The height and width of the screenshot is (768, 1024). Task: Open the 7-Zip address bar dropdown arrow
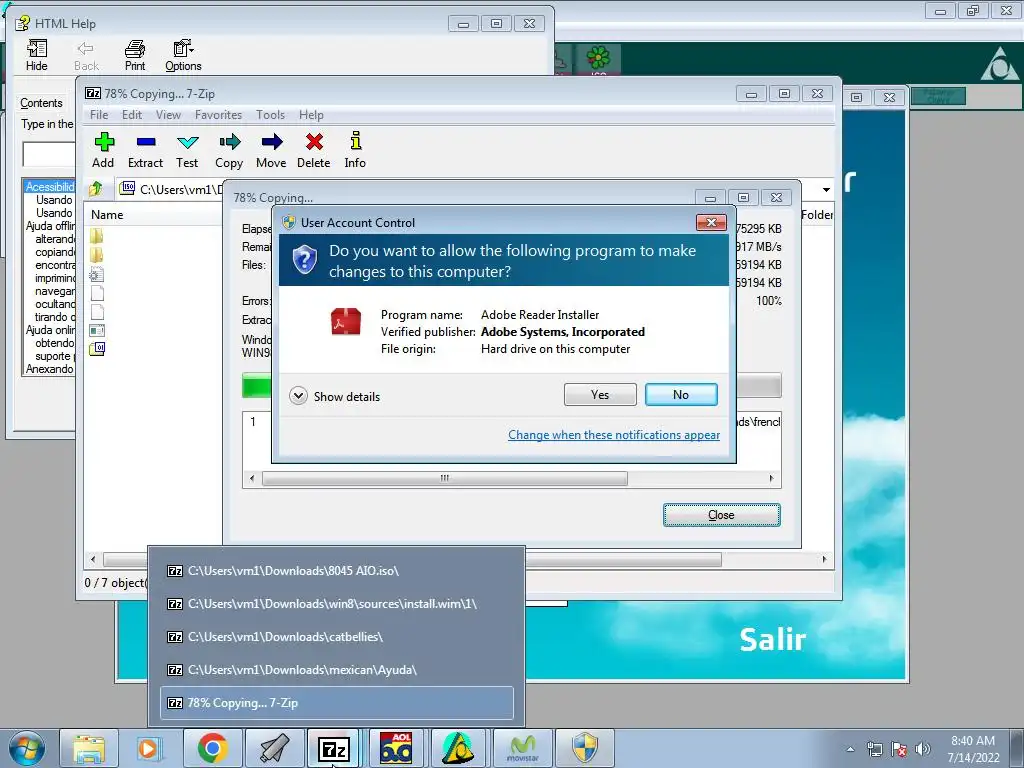826,189
